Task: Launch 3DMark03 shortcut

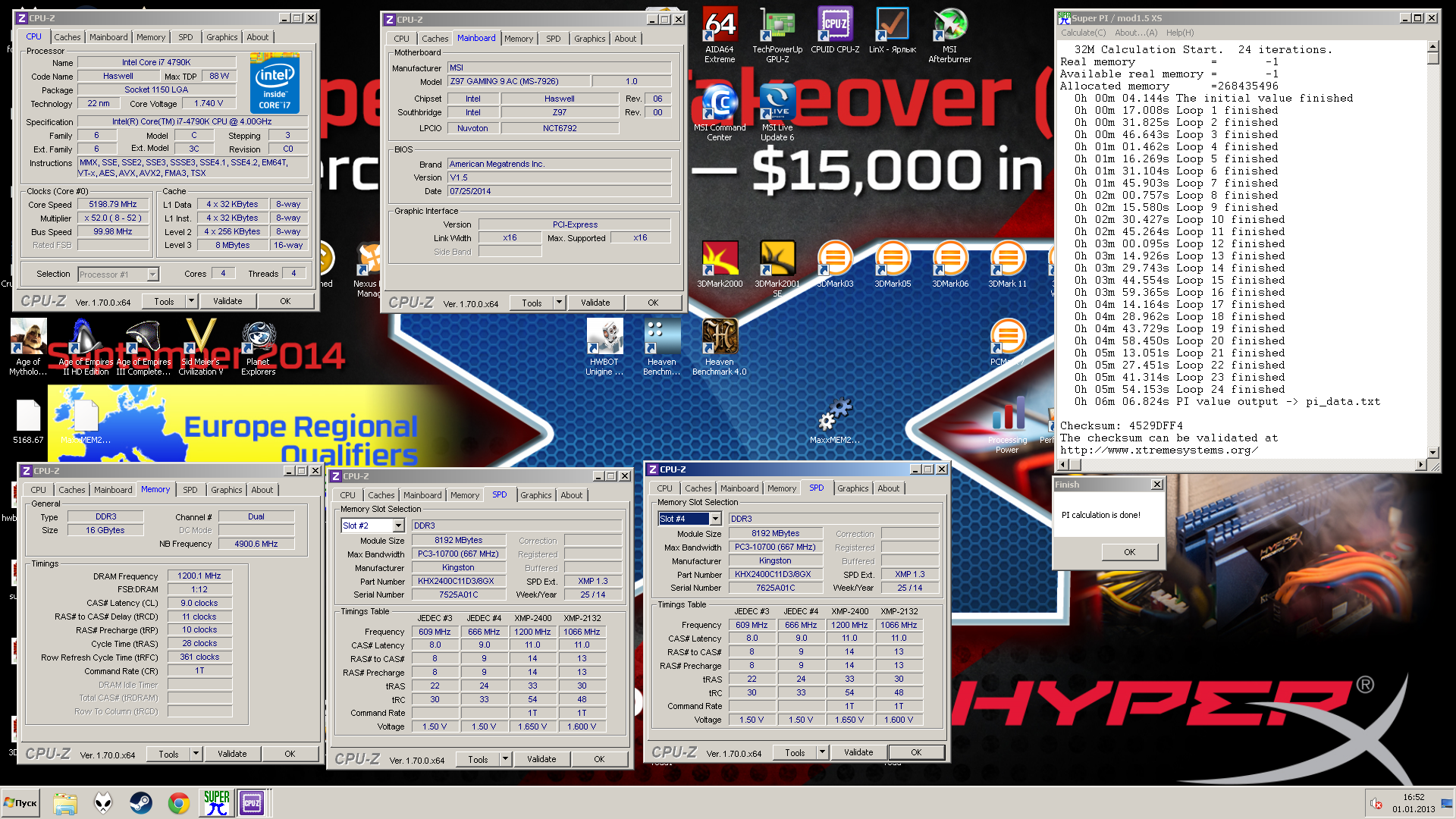Action: (835, 264)
